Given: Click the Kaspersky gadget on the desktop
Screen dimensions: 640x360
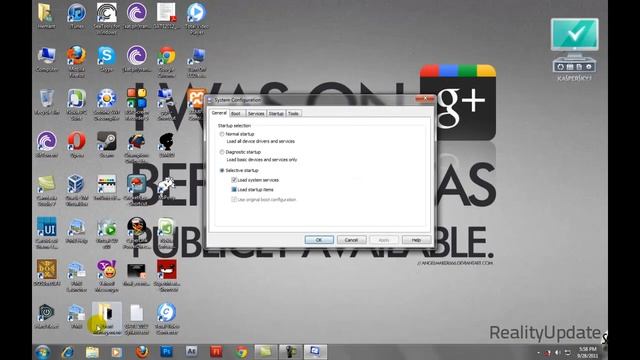Looking at the screenshot, I should tap(575, 49).
